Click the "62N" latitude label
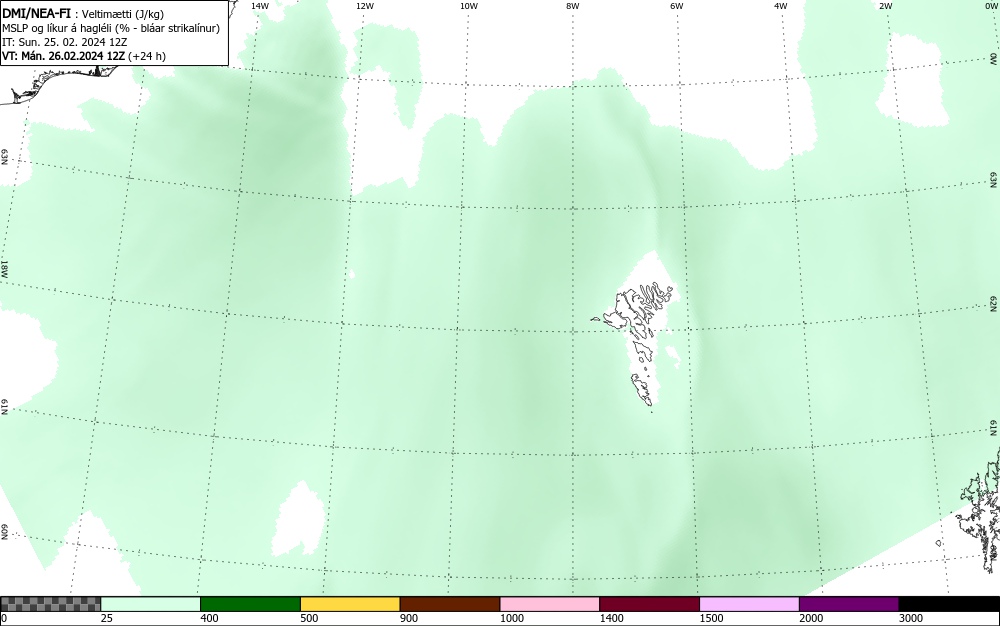Image resolution: width=1000 pixels, height=626 pixels. click(x=993, y=303)
